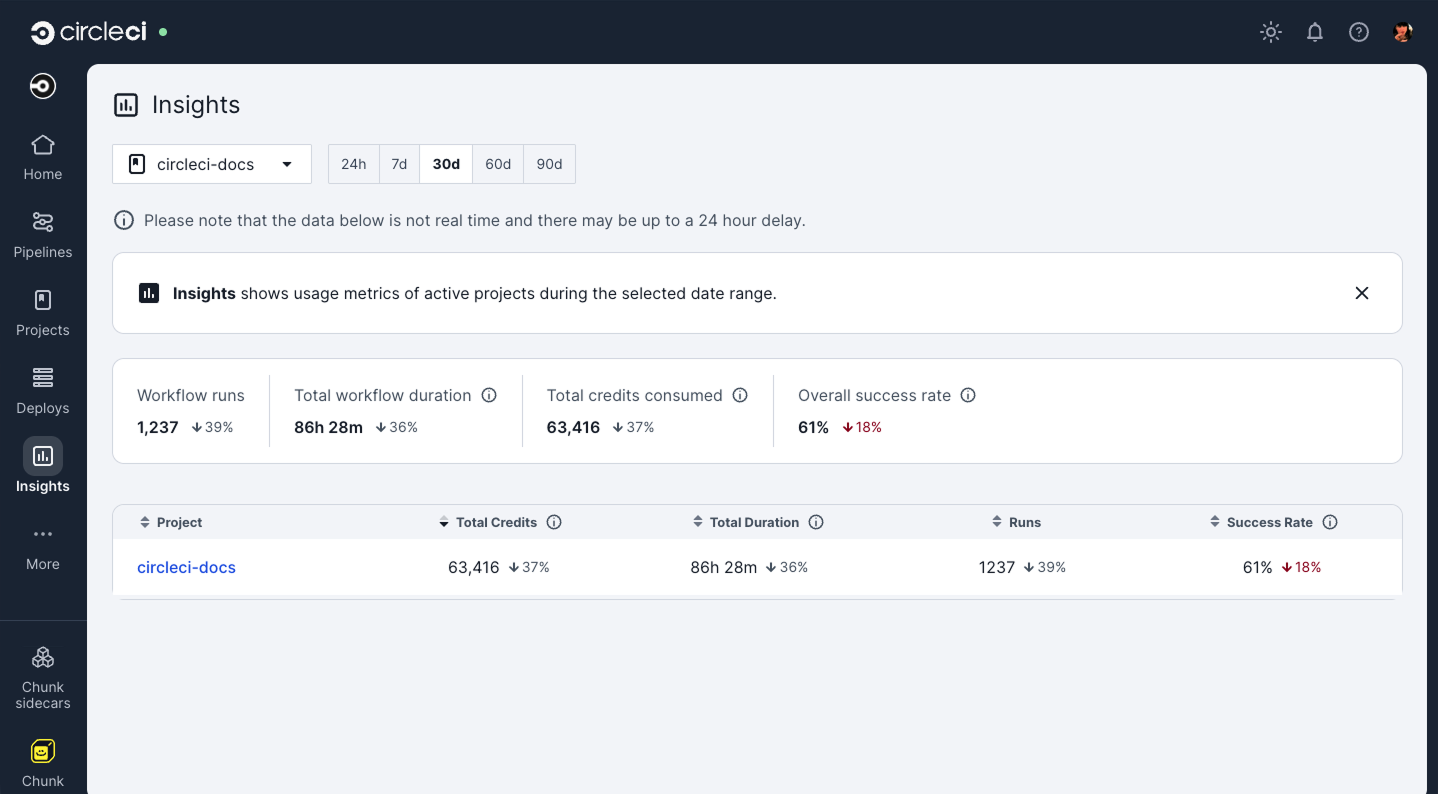Click Insights chart icon beside page title
Screen dimensions: 1438x794
(x=126, y=105)
